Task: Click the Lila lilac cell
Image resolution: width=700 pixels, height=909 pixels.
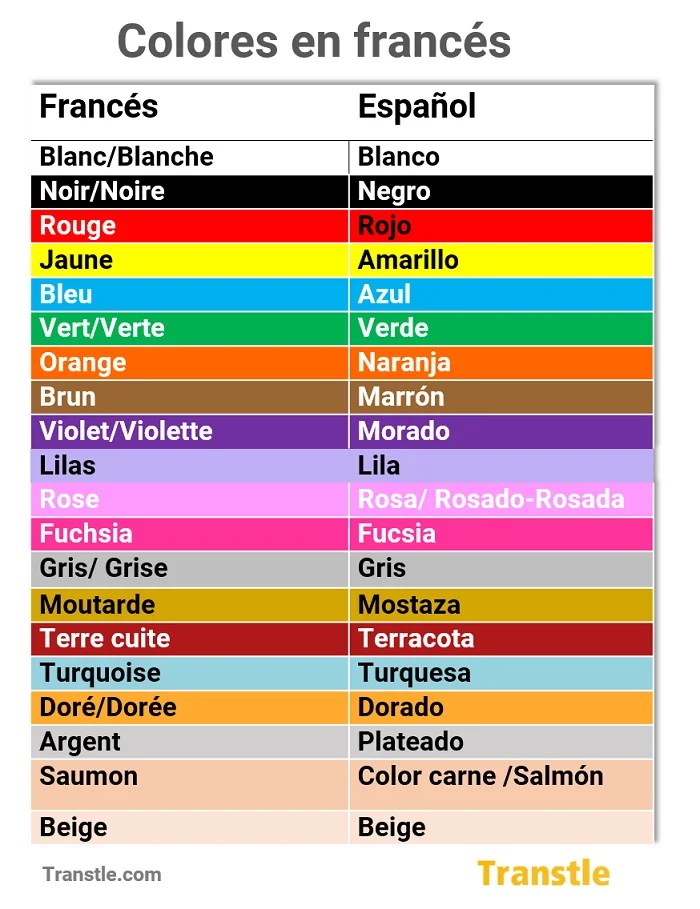Action: 501,466
